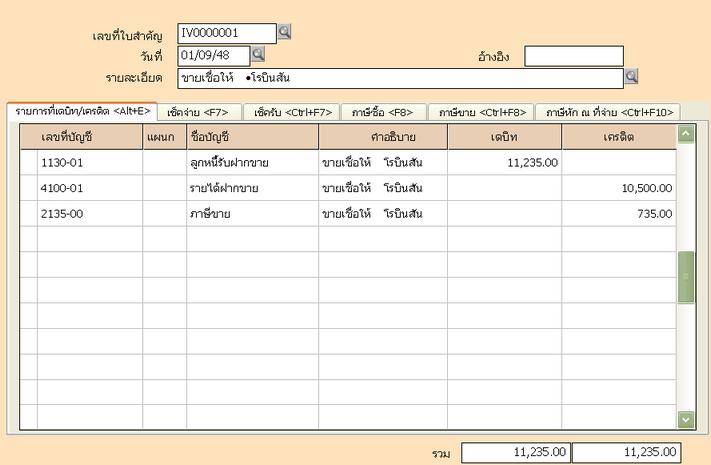This screenshot has width=711, height=465.
Task: Go to the ภาษีขาย <Ctrl+F8> tab
Action: 482,112
